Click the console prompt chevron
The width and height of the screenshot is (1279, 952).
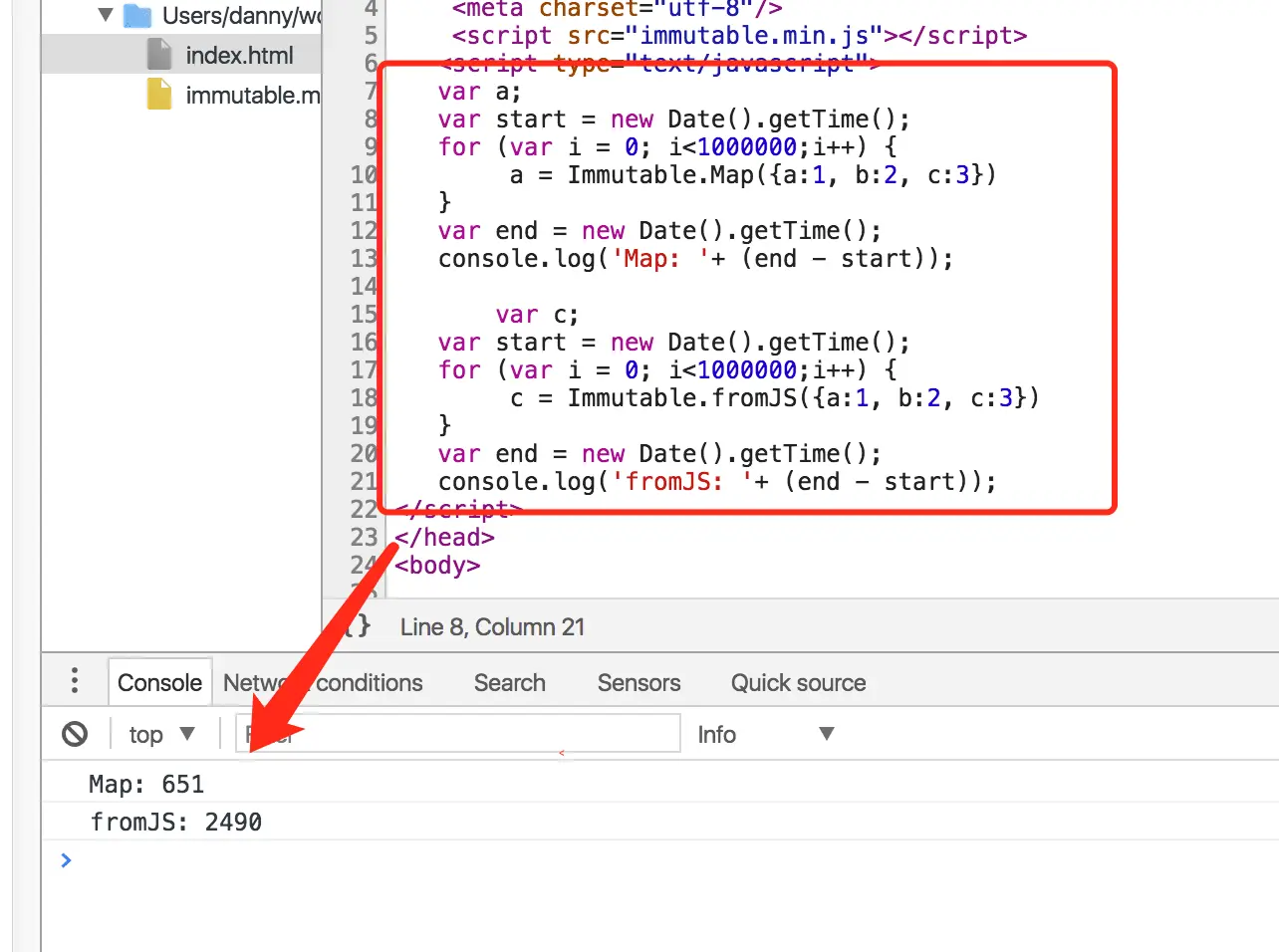[x=66, y=859]
